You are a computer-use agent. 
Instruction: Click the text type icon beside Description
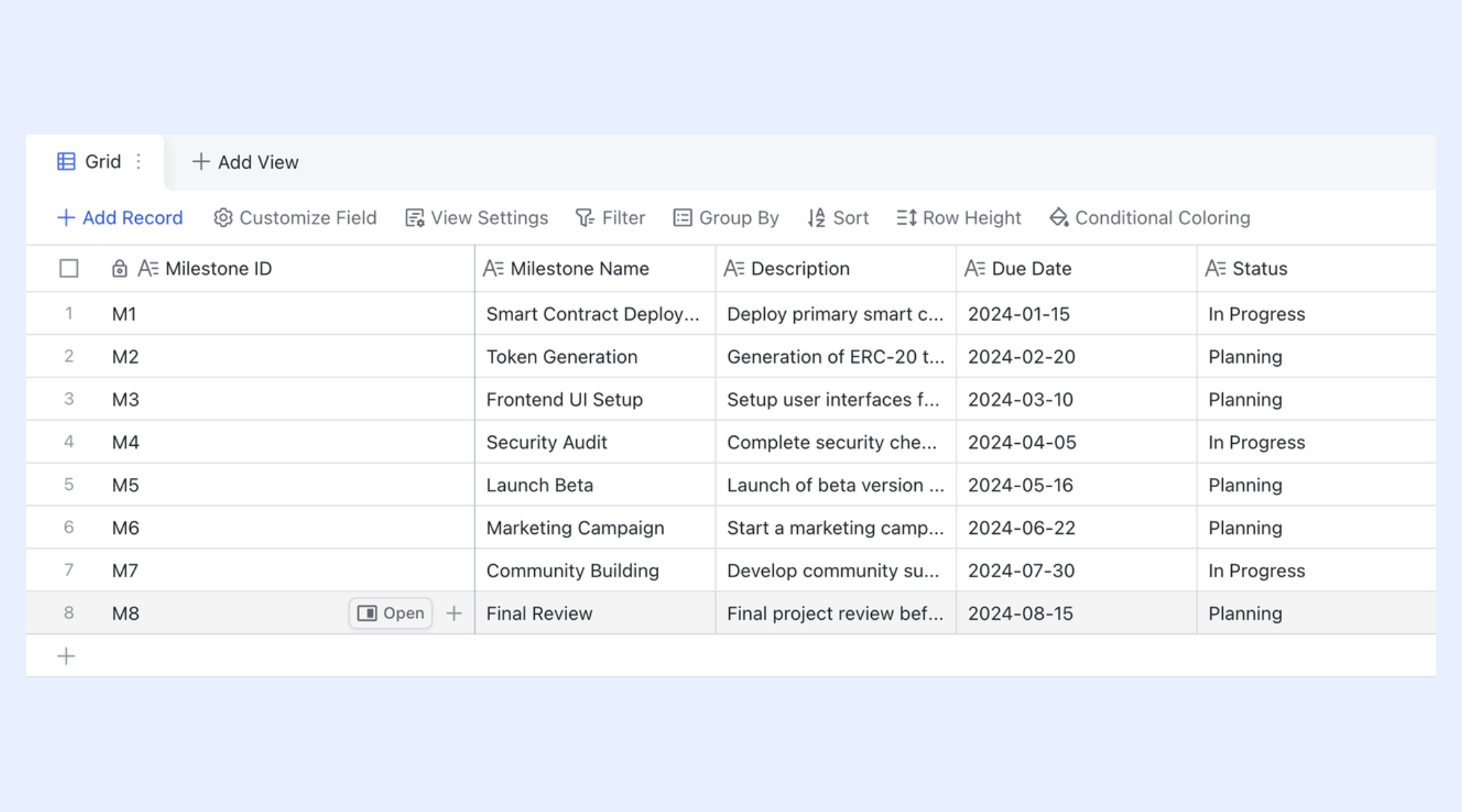coord(734,269)
